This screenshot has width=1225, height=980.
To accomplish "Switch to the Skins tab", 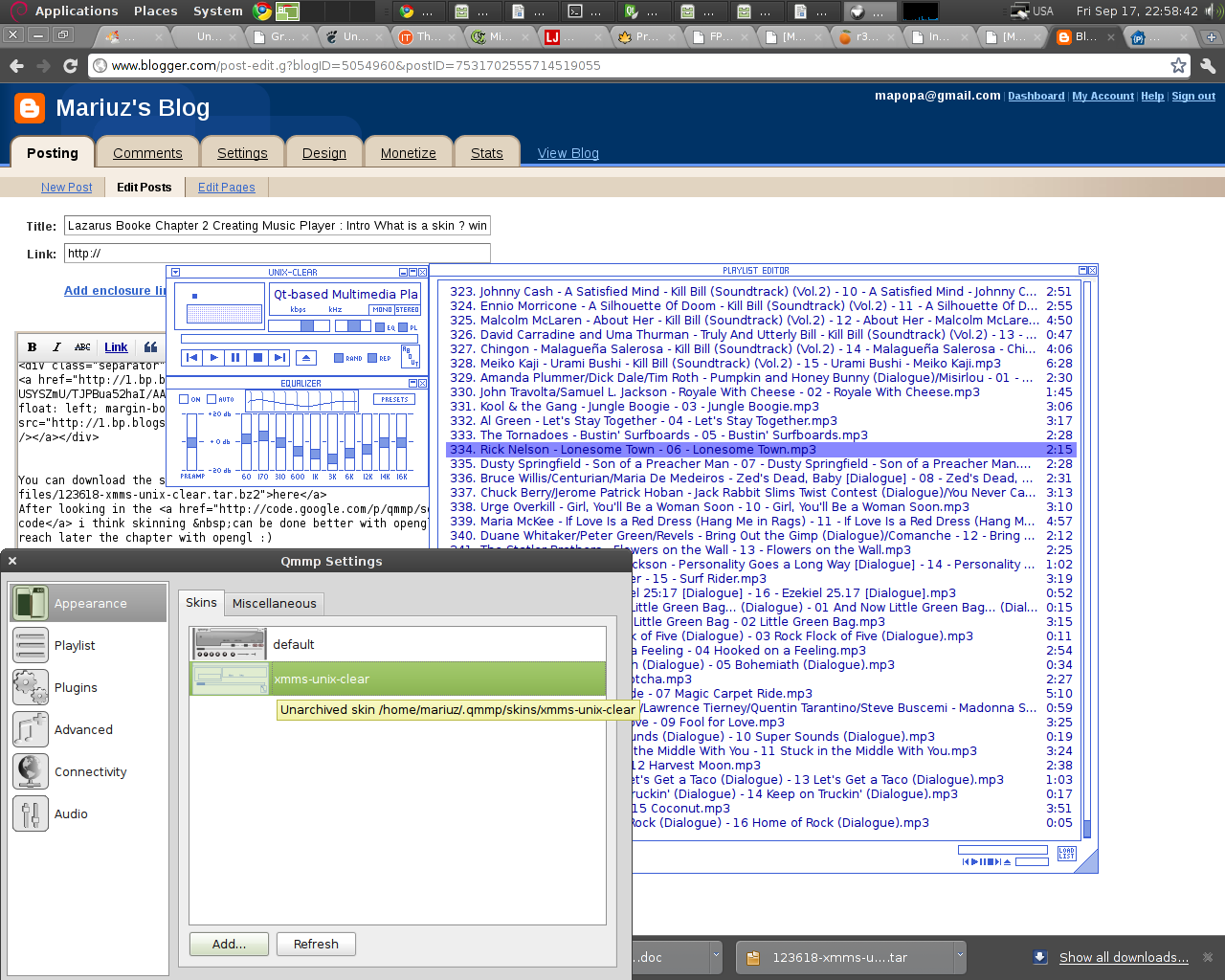I will pyautogui.click(x=201, y=602).
